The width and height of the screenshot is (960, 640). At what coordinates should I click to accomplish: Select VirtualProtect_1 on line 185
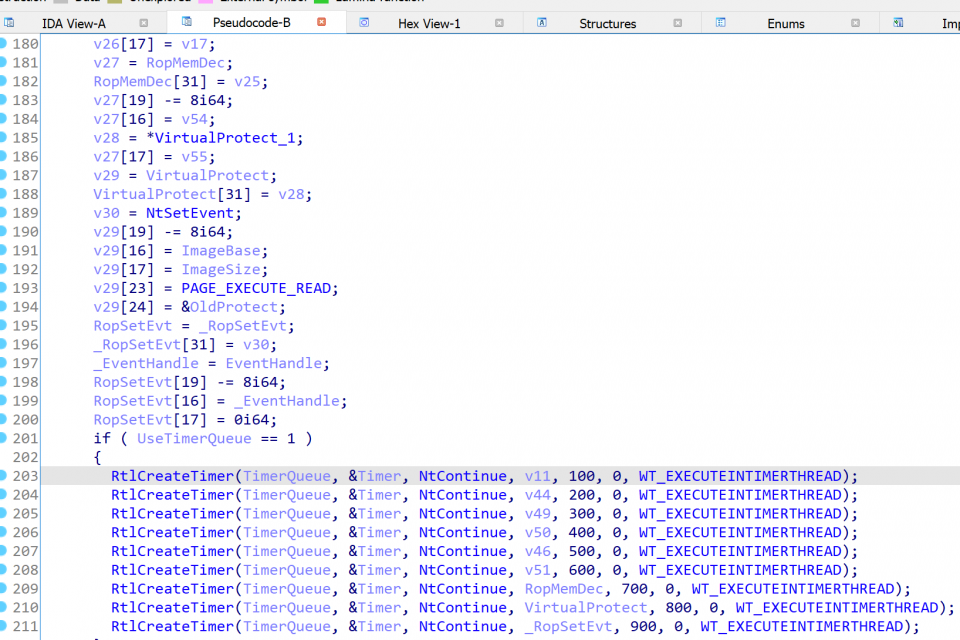point(225,138)
